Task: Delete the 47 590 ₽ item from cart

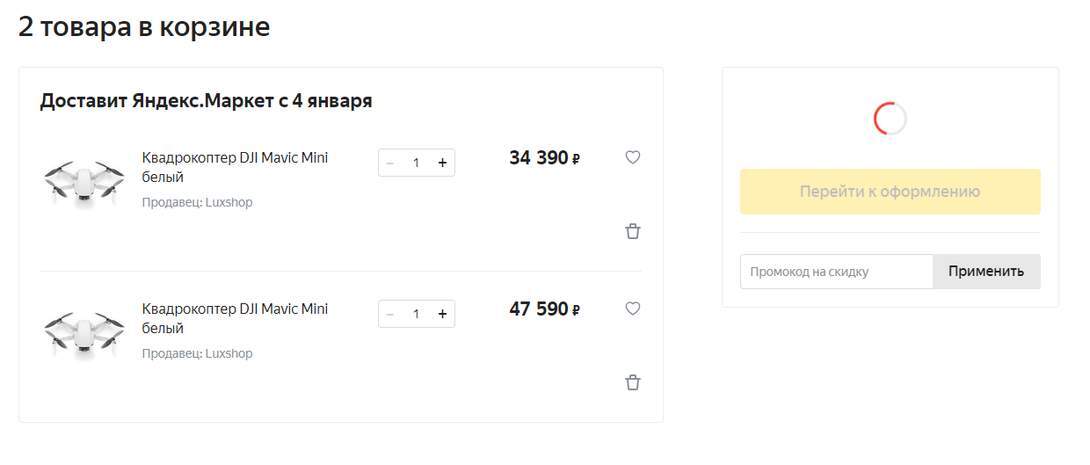Action: 632,382
